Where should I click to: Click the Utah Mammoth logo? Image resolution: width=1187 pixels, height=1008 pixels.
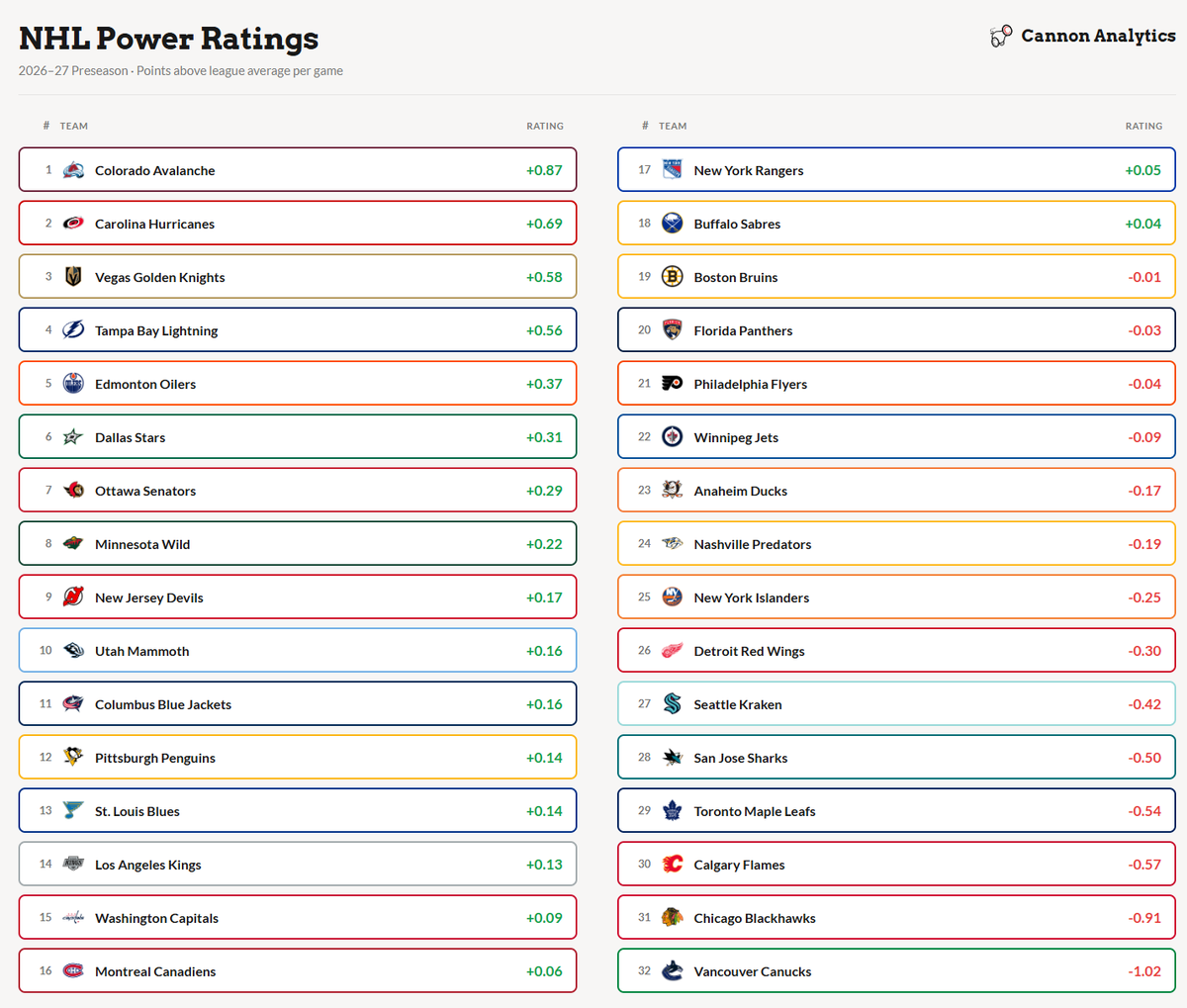point(73,651)
